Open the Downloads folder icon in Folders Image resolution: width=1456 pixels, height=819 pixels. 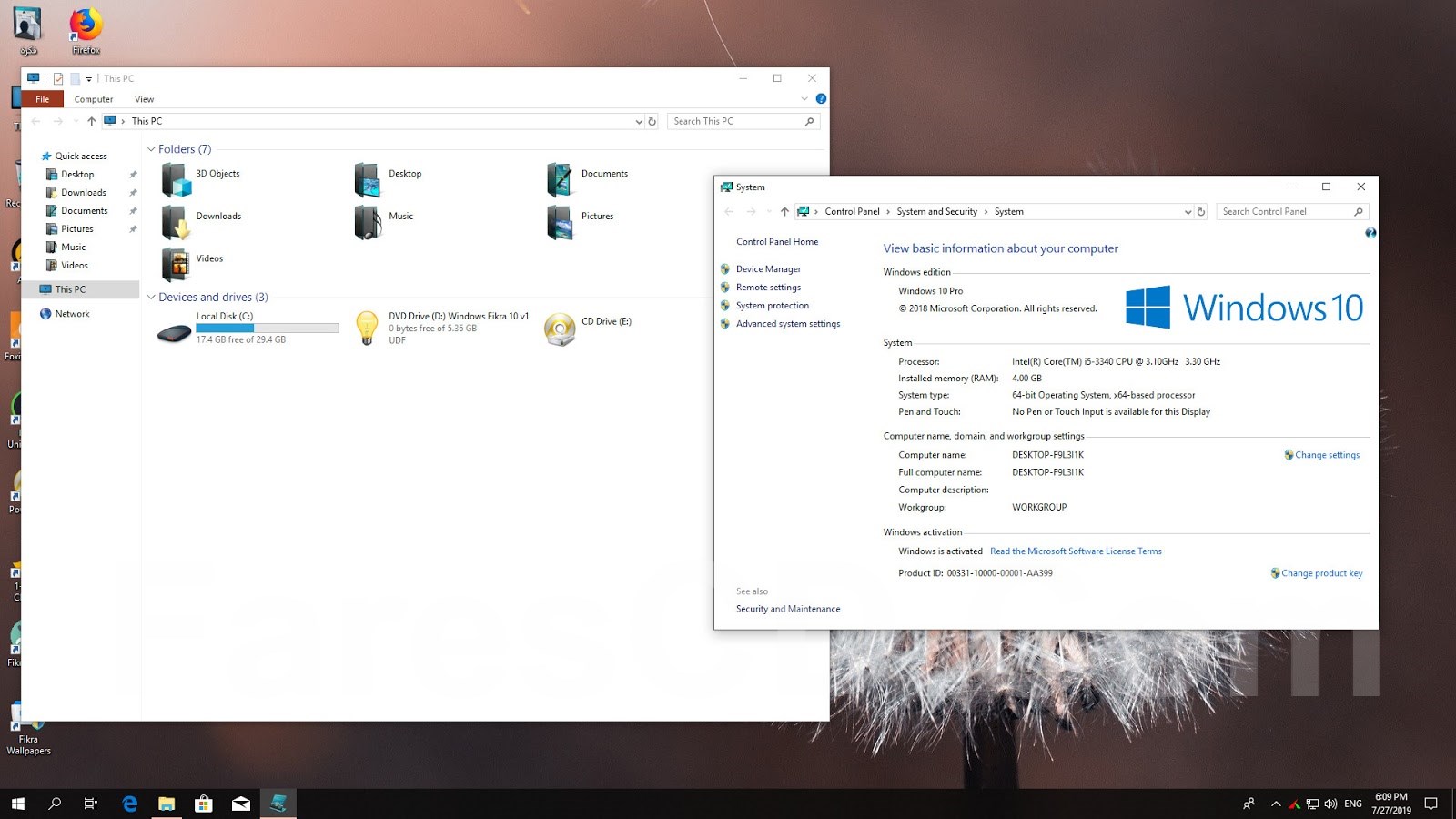click(177, 223)
